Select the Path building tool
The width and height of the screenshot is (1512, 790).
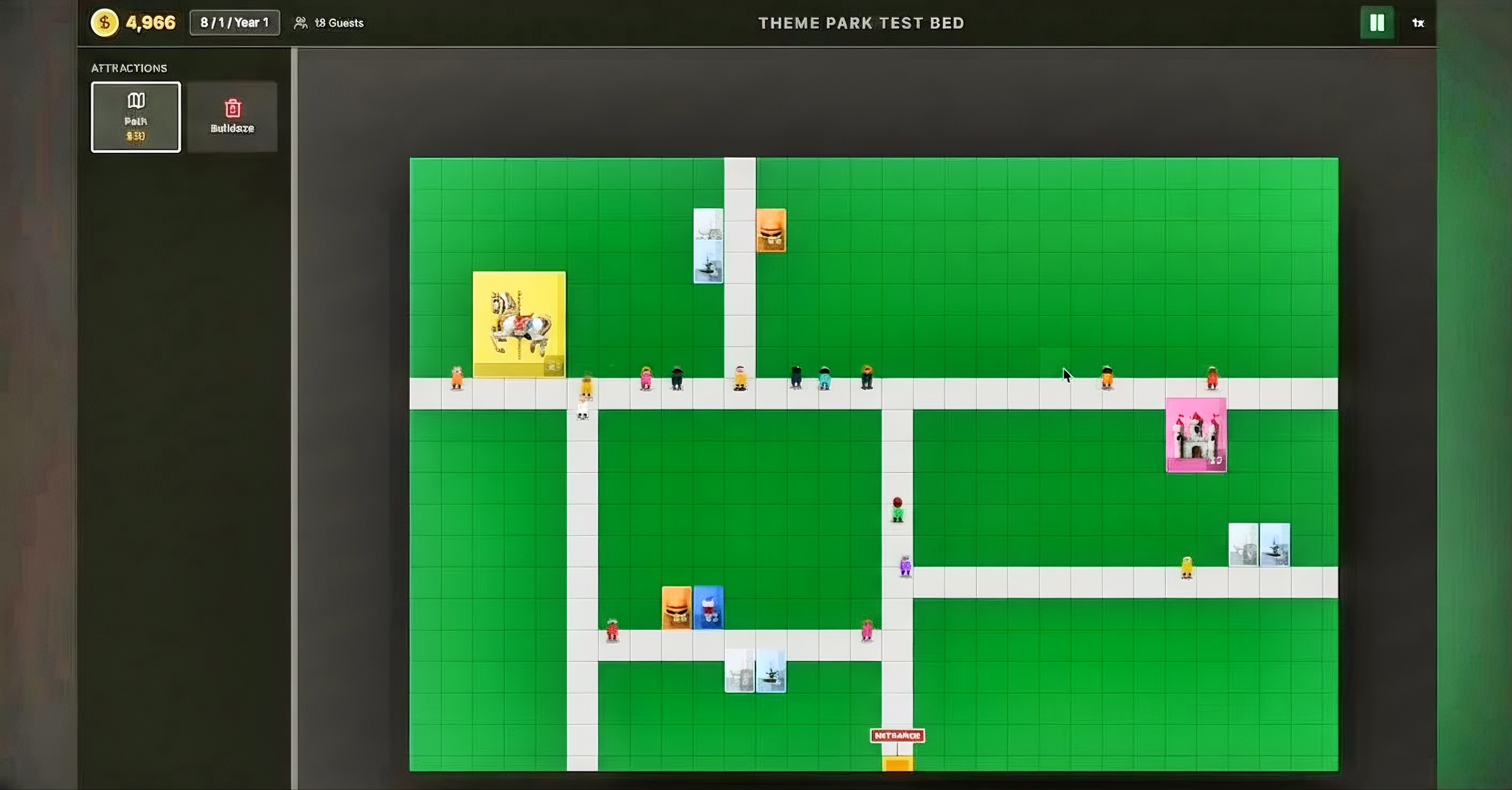tap(136, 118)
